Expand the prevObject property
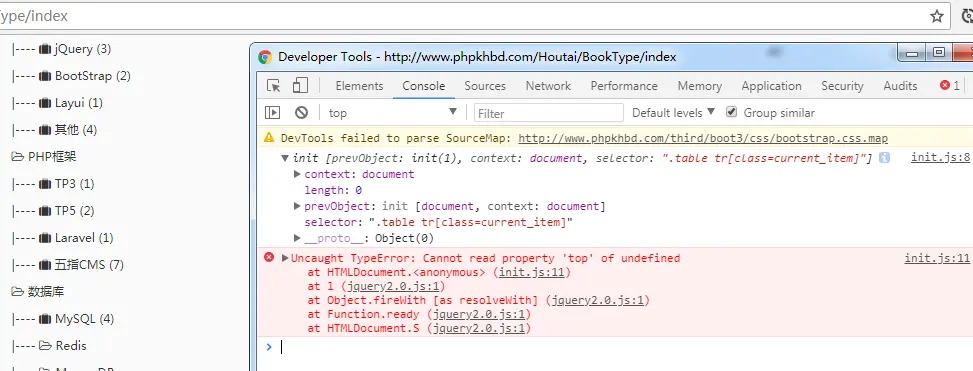The height and width of the screenshot is (371, 973). pyautogui.click(x=297, y=206)
